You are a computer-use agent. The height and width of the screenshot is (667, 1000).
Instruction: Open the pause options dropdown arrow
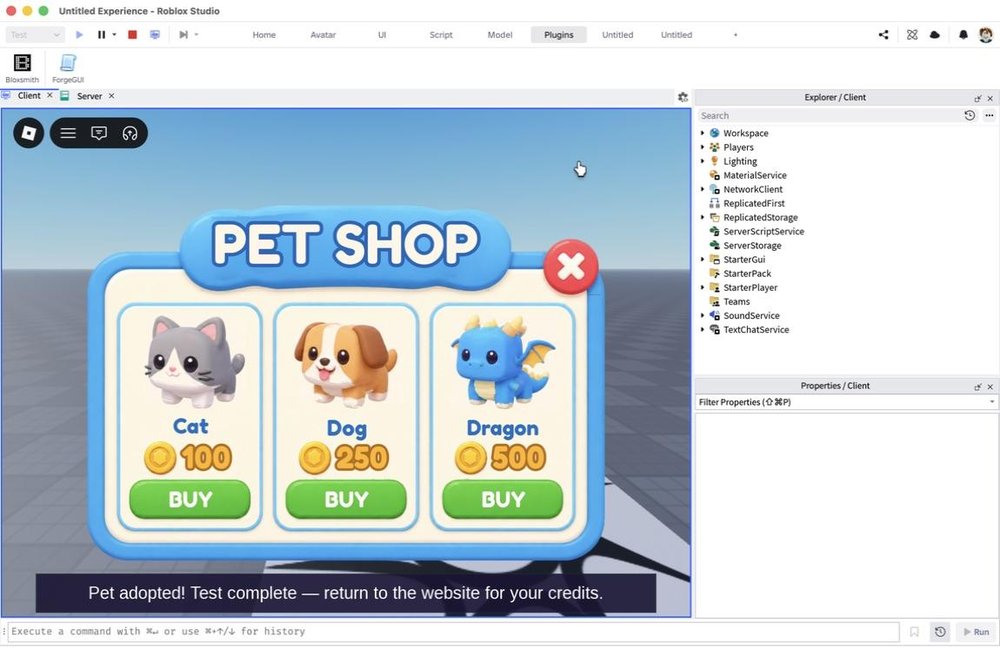pos(114,34)
